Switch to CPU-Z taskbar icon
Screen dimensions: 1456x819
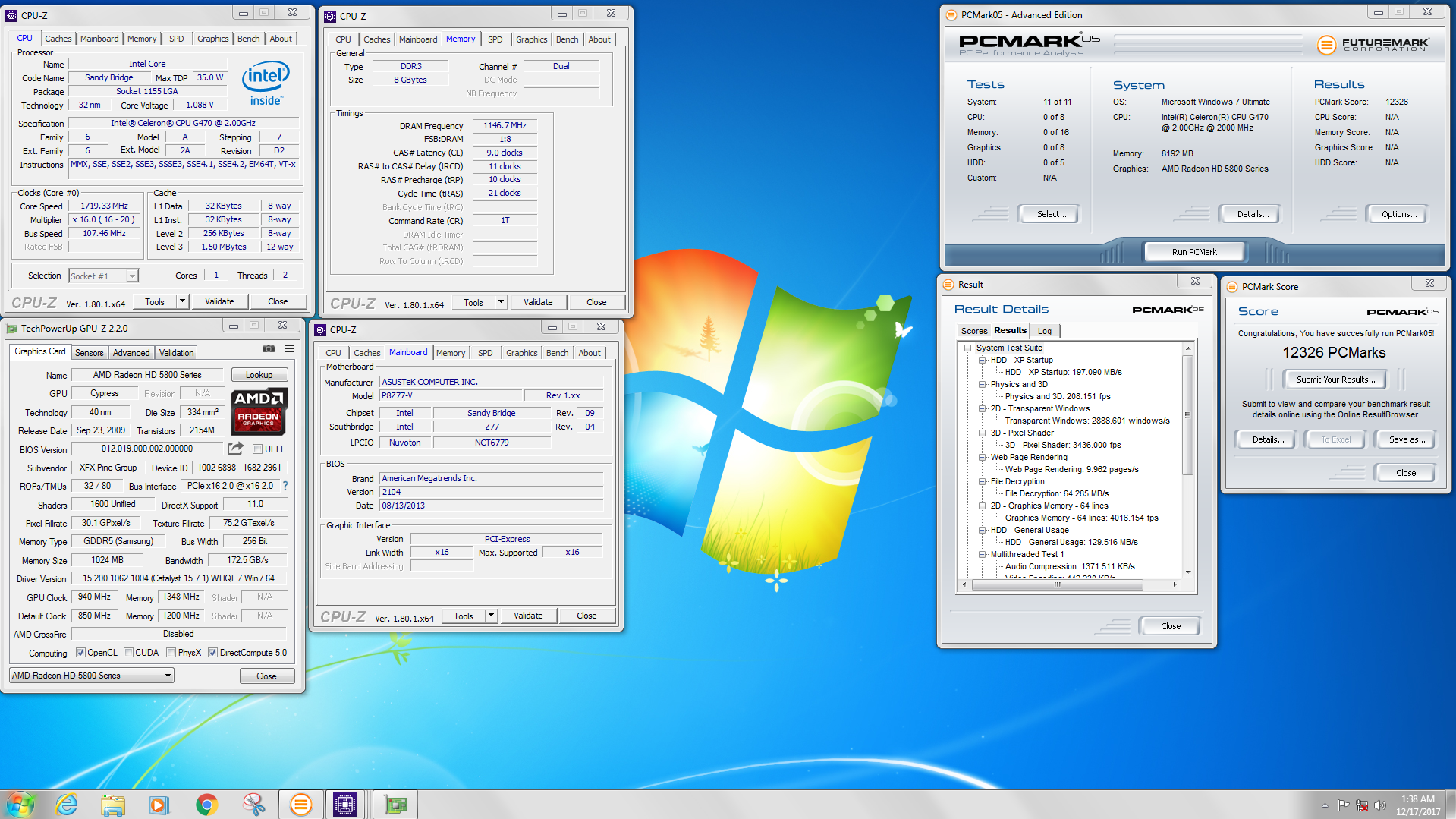pos(345,805)
